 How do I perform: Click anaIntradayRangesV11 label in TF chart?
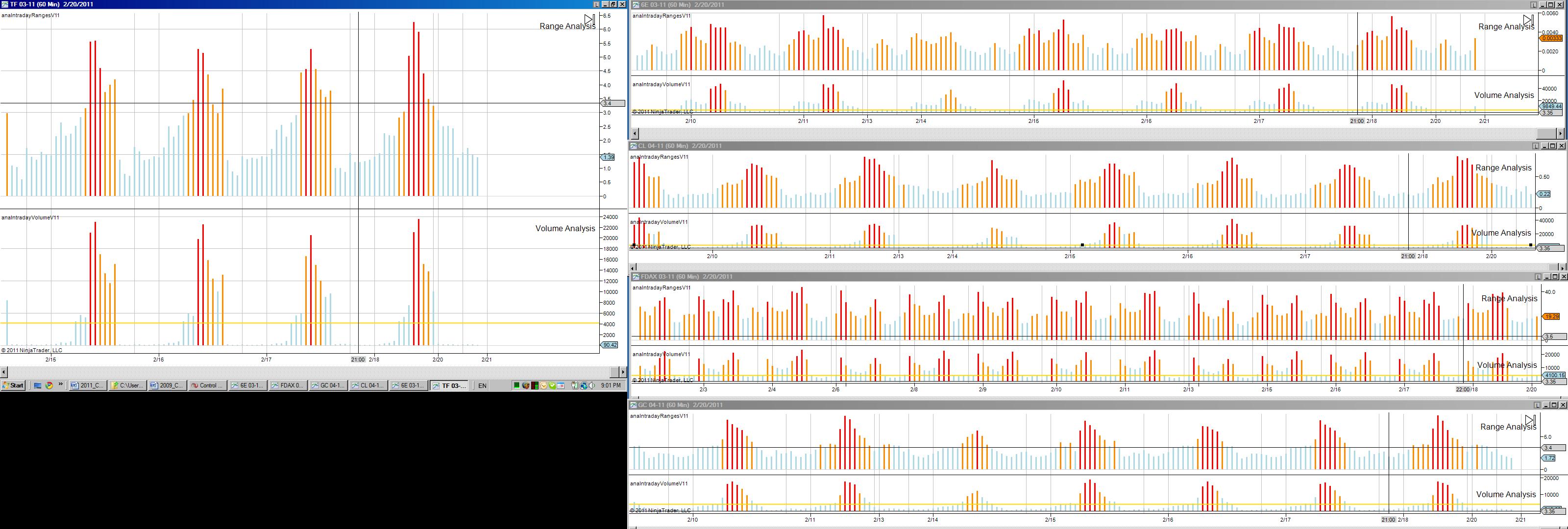pos(30,15)
